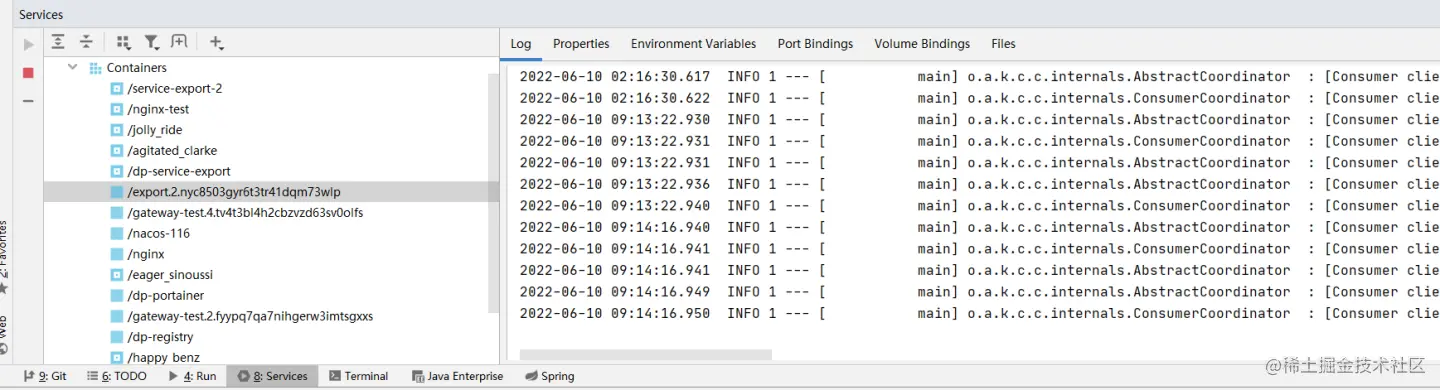Click the Open in New Tab icon

coord(179,42)
